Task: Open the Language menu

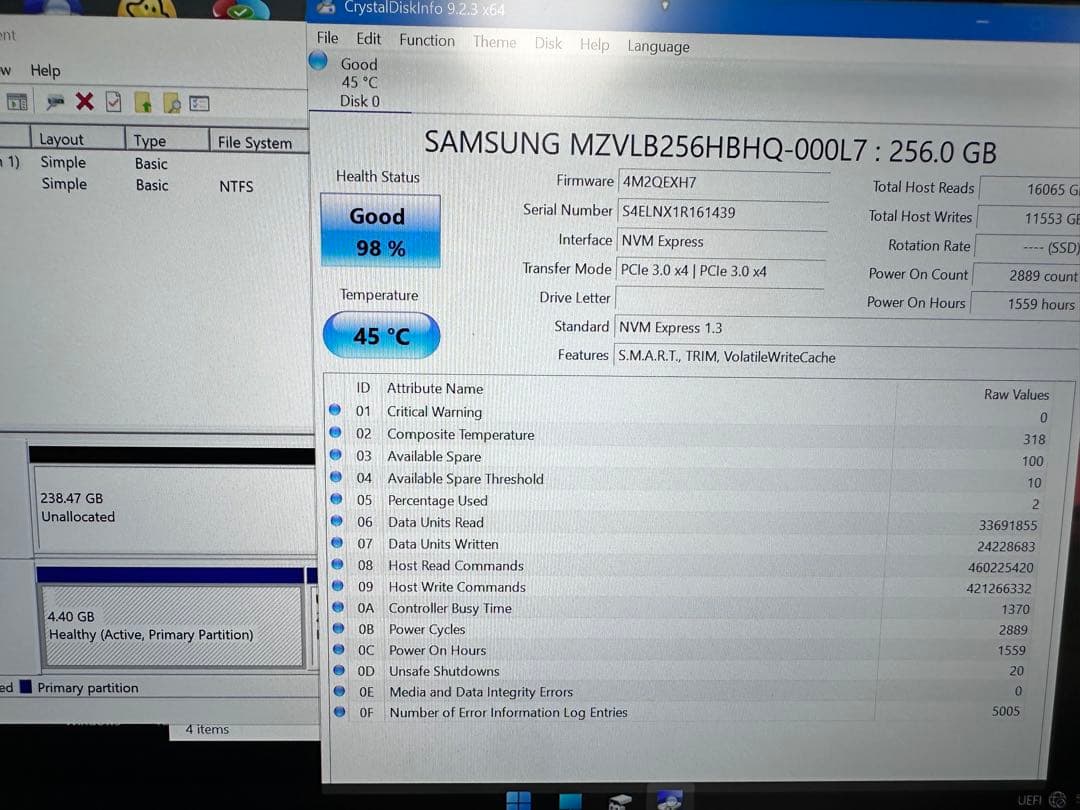Action: coord(657,46)
